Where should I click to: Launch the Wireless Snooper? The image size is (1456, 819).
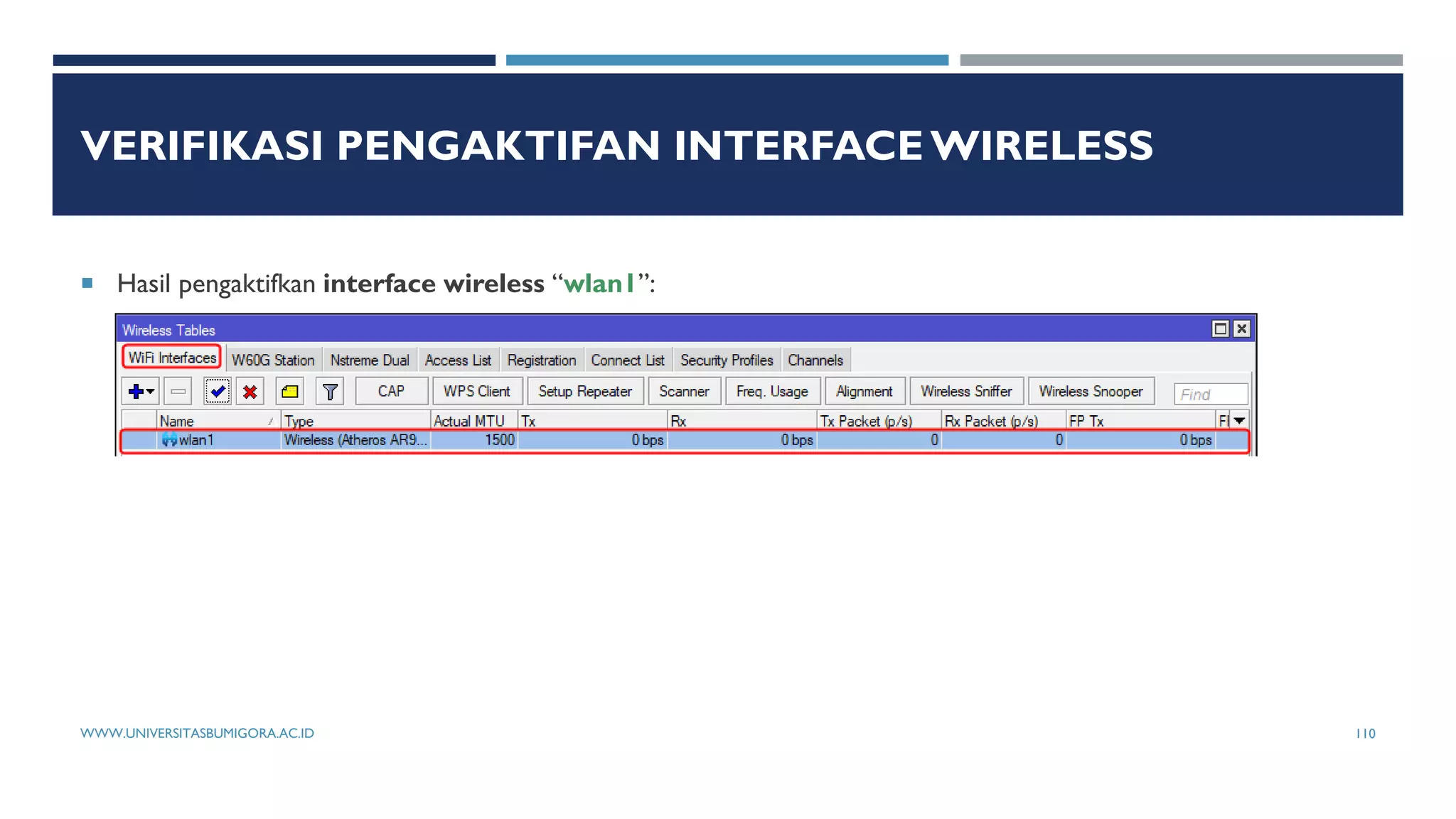(x=1091, y=391)
